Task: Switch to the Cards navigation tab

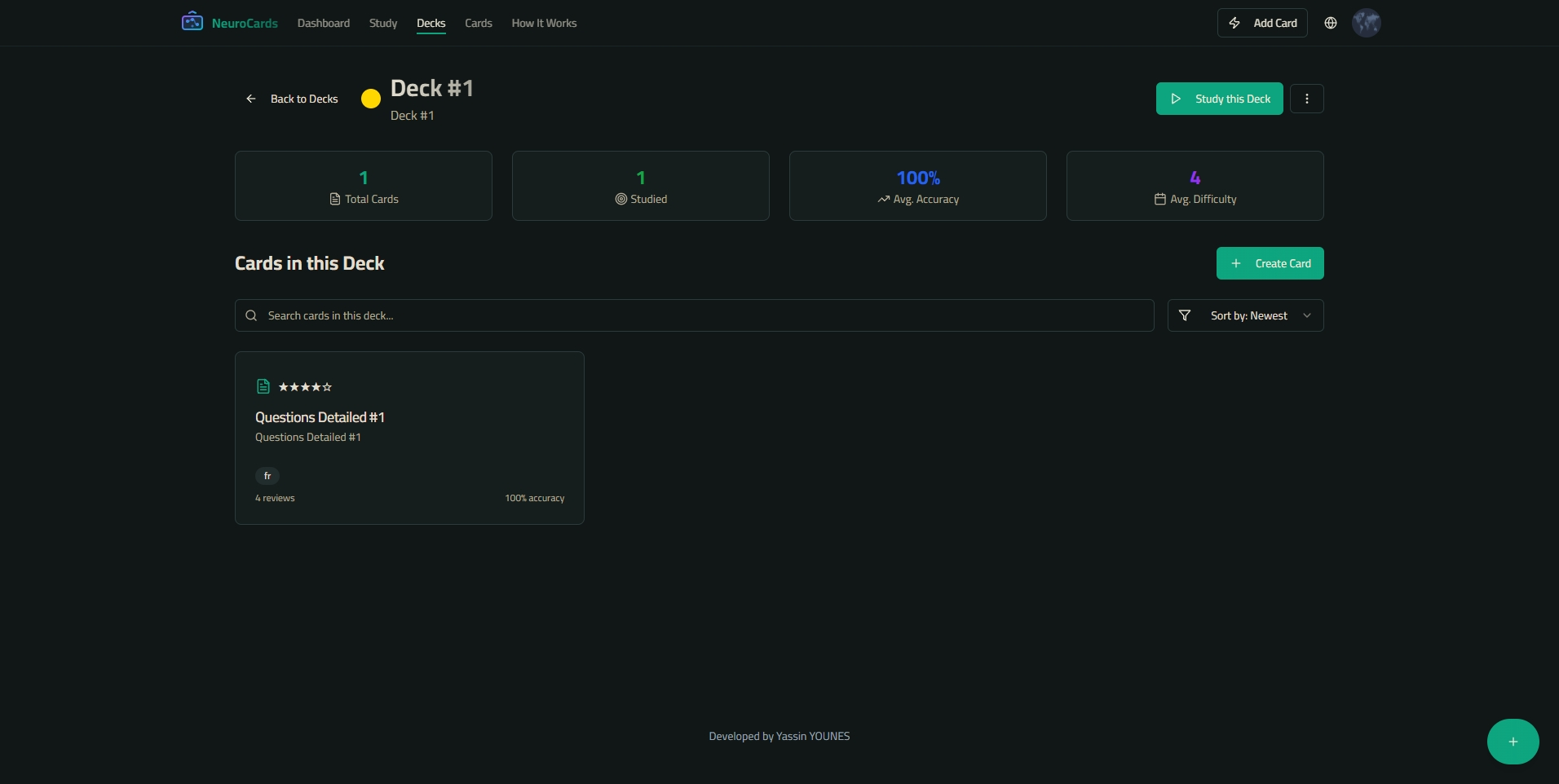Action: pyautogui.click(x=479, y=23)
